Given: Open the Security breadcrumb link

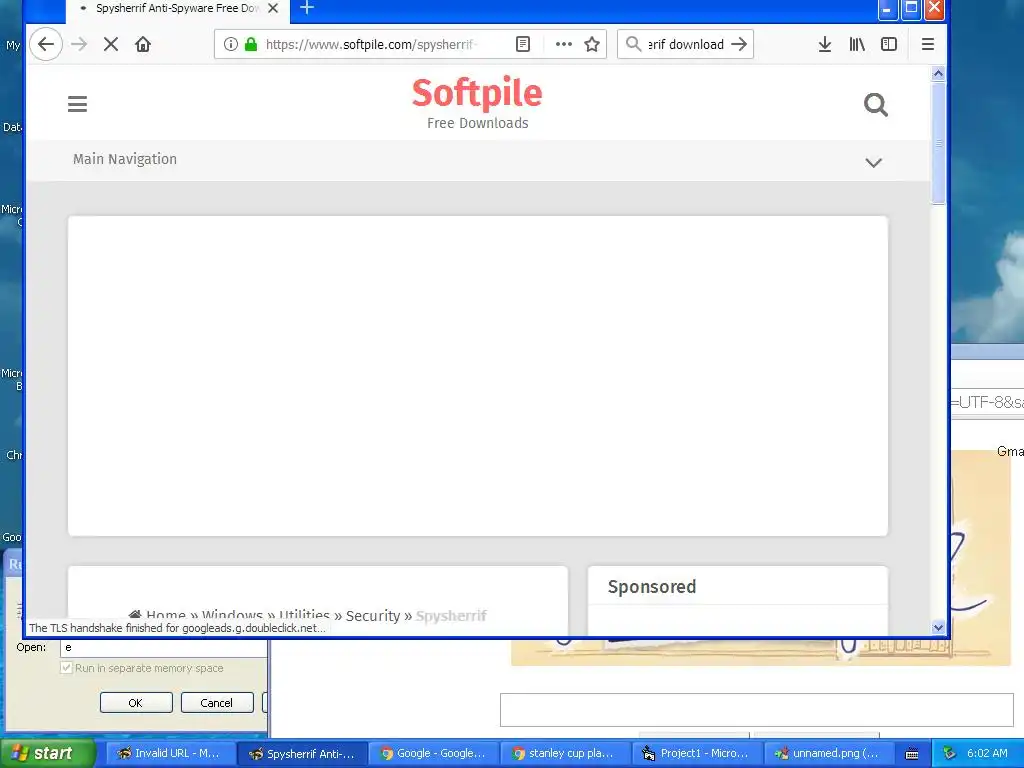Looking at the screenshot, I should coord(373,616).
